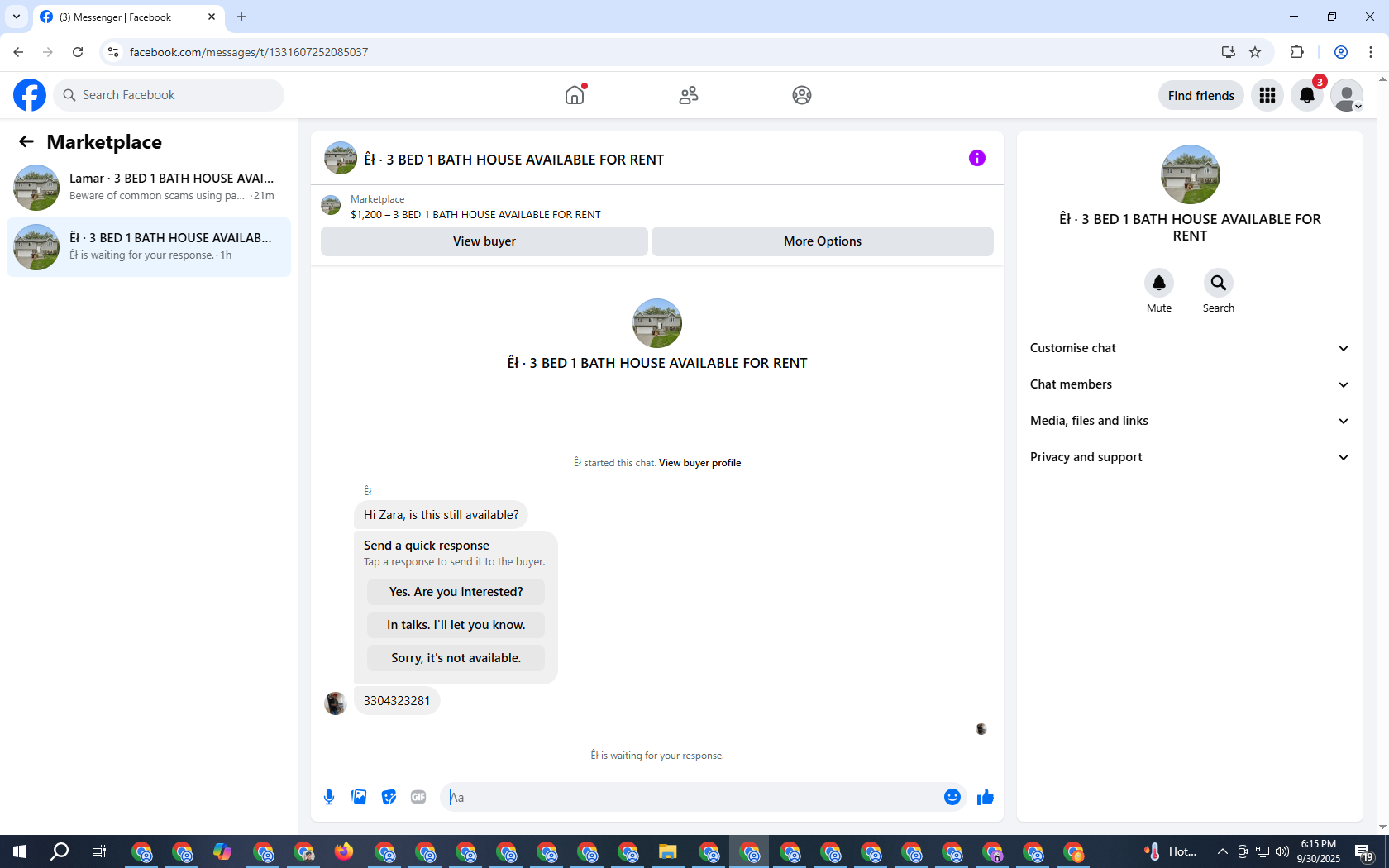Open the conversation information icon
This screenshot has width=1389, height=868.
(977, 158)
